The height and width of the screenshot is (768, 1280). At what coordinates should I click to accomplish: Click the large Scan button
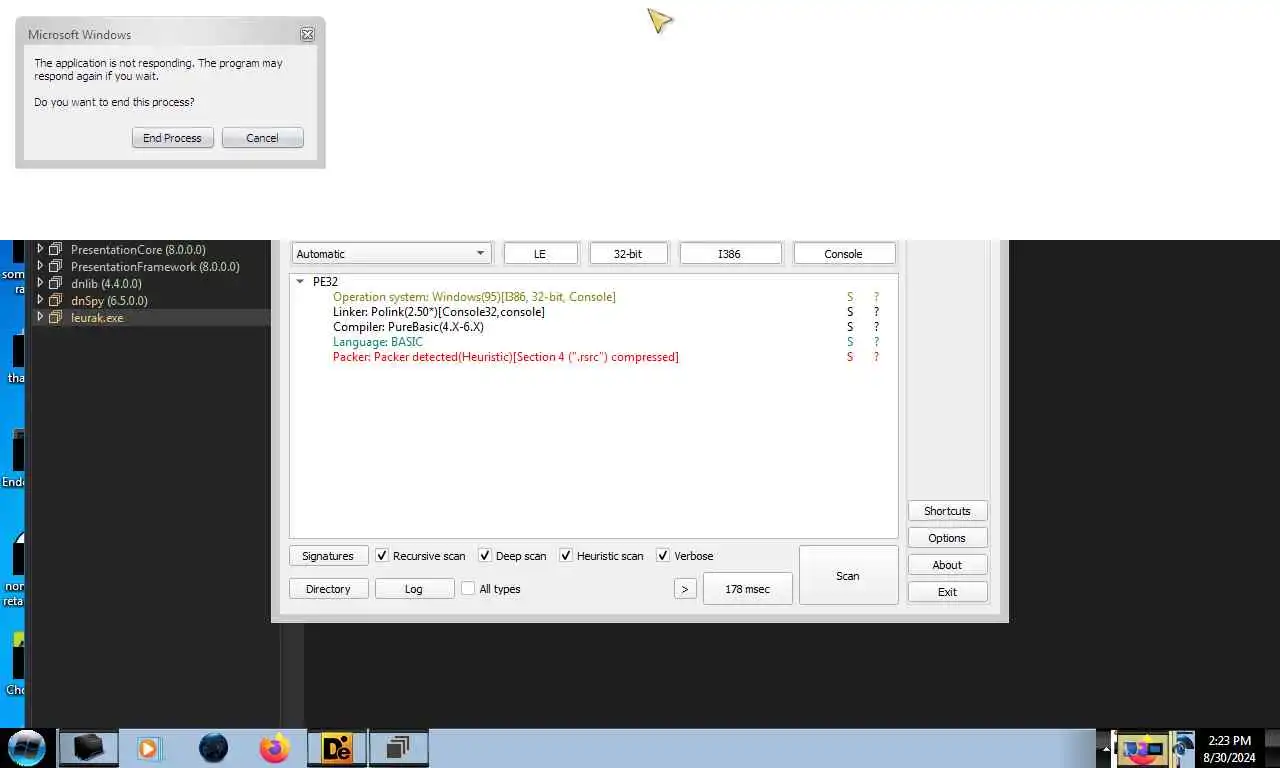click(848, 575)
